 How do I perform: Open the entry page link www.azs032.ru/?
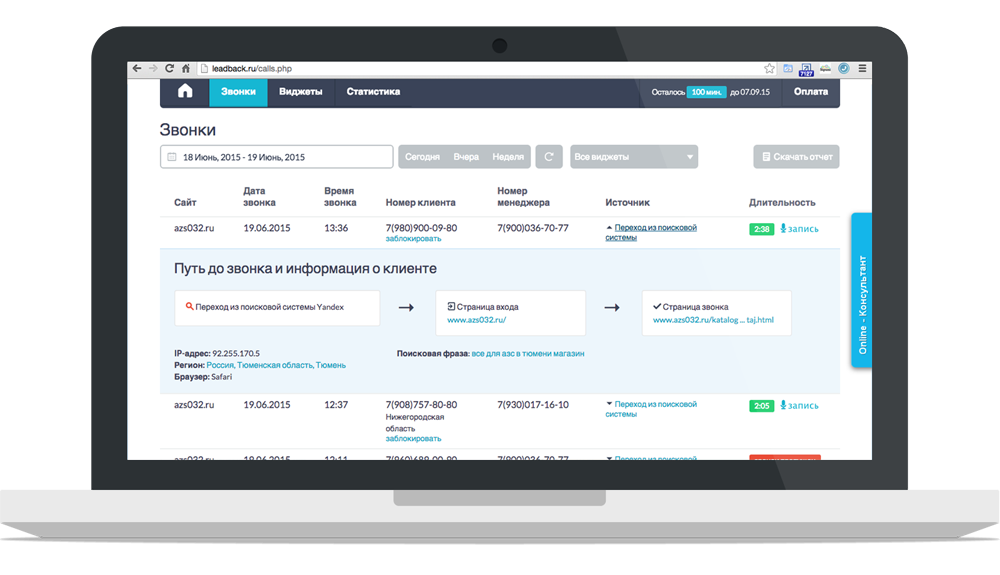click(x=476, y=320)
